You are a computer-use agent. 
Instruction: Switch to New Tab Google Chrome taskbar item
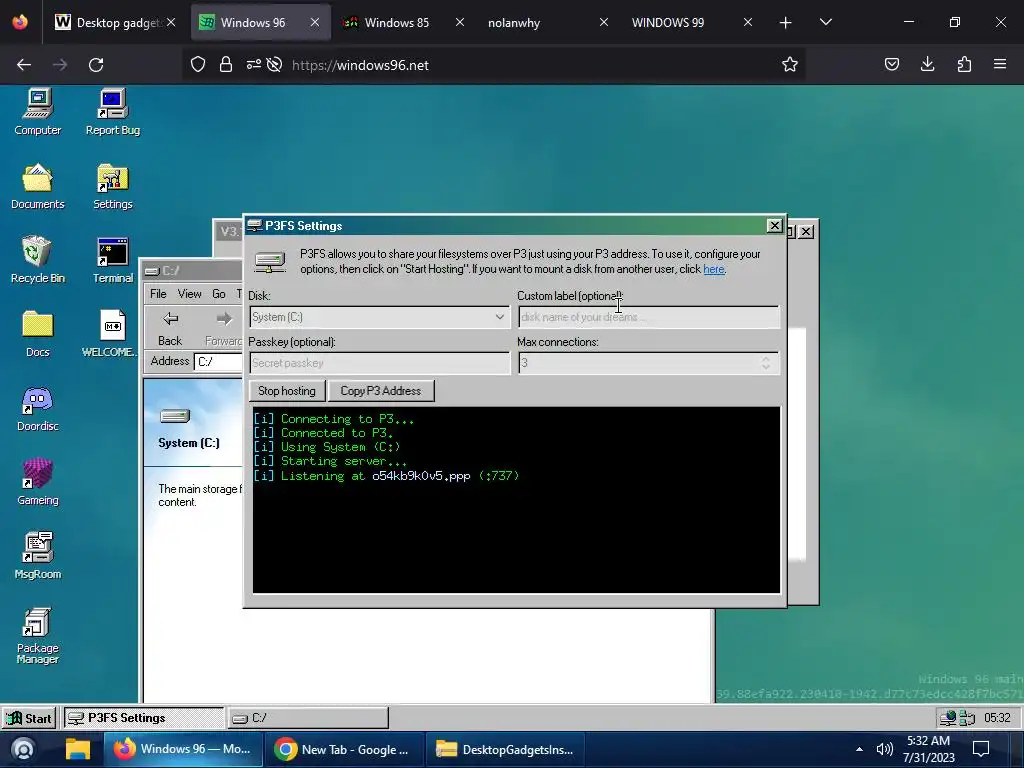click(x=344, y=749)
